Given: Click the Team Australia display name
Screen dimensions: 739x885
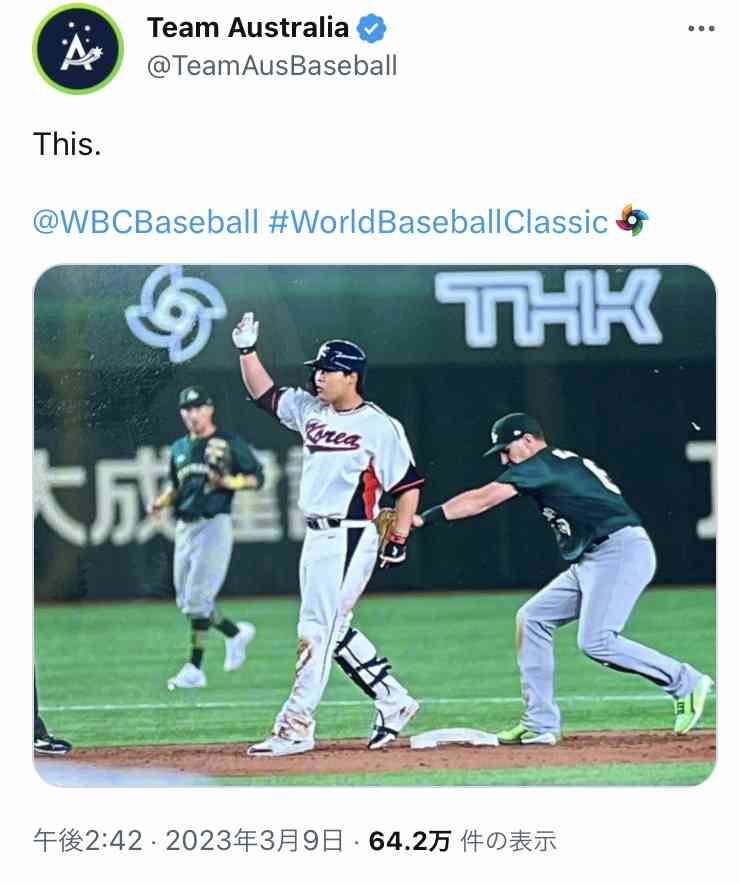Looking at the screenshot, I should coord(248,28).
